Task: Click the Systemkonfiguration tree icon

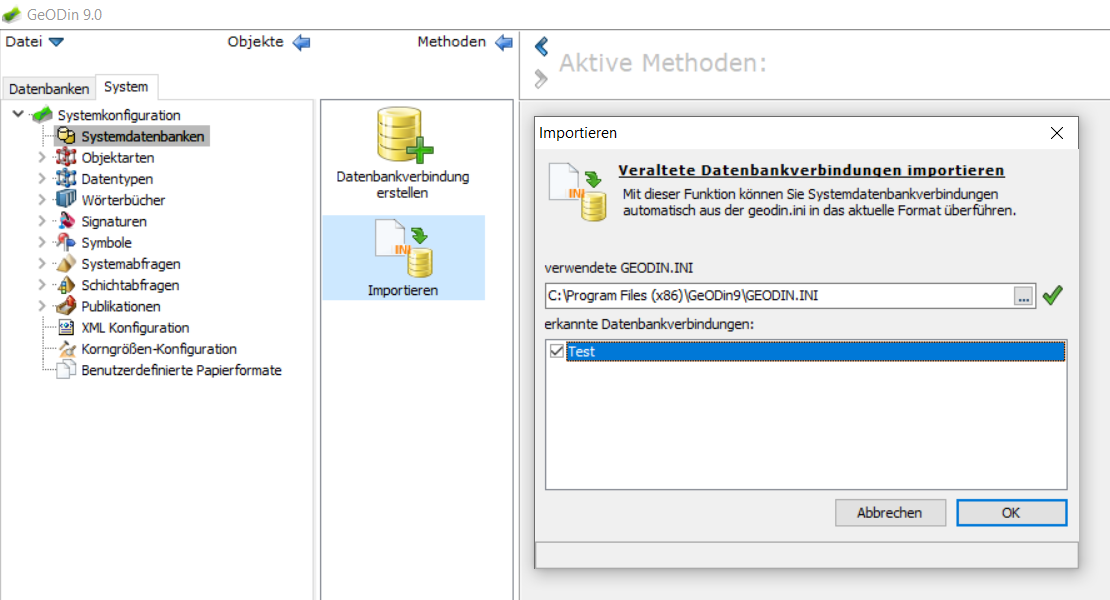Action: (x=42, y=114)
